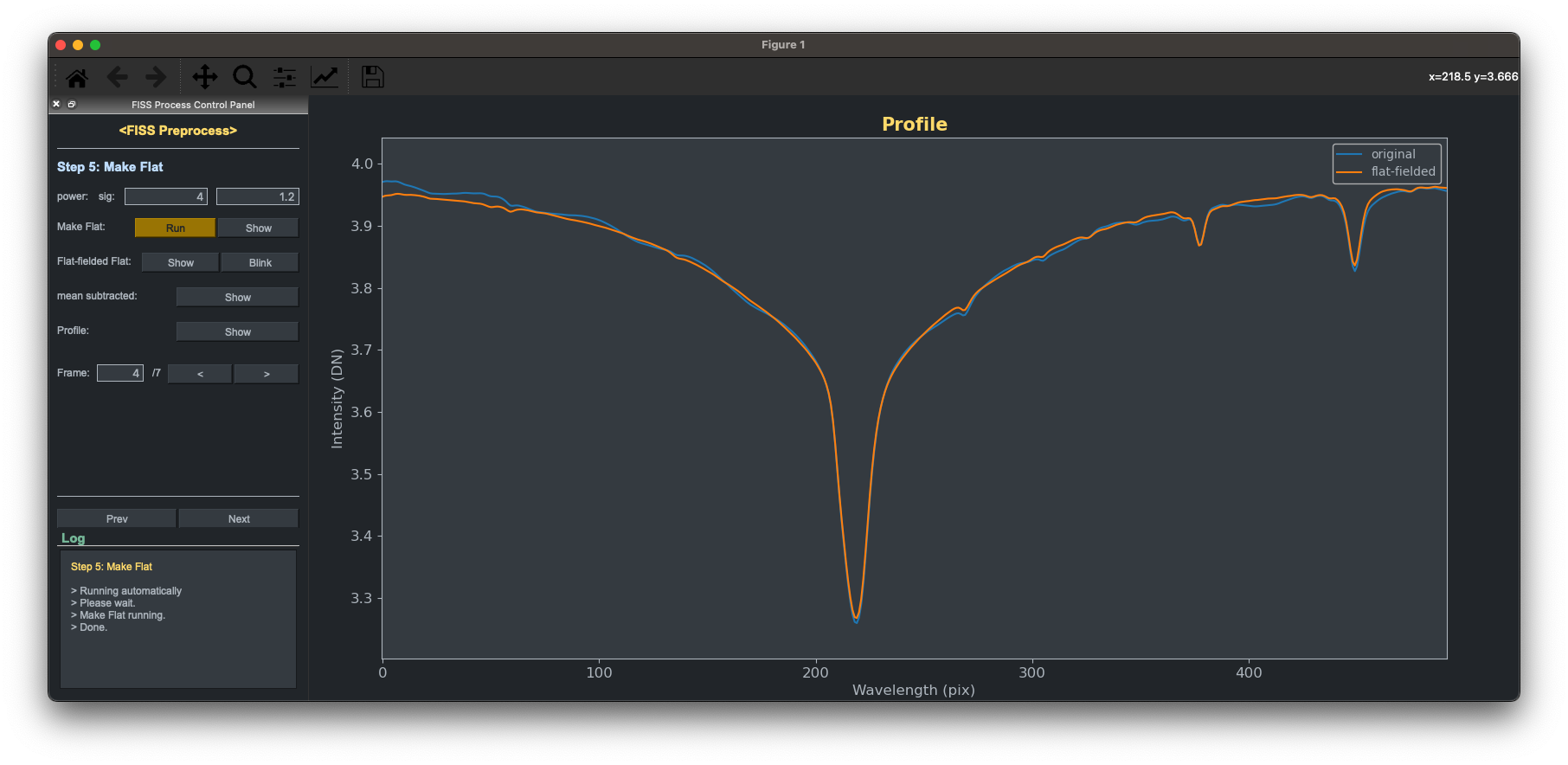
Task: Edit the sig field showing 1.2
Action: click(258, 196)
